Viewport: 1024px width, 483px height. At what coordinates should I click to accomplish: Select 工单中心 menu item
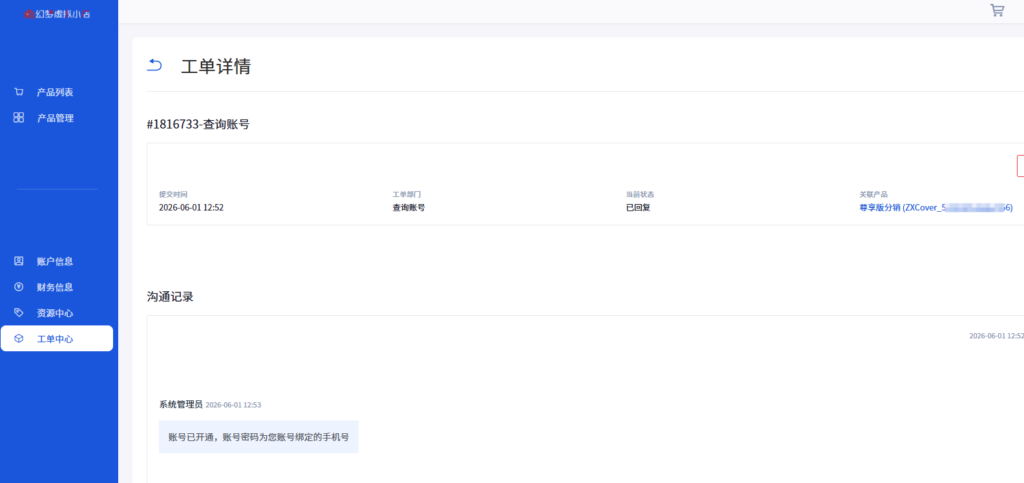[x=57, y=338]
